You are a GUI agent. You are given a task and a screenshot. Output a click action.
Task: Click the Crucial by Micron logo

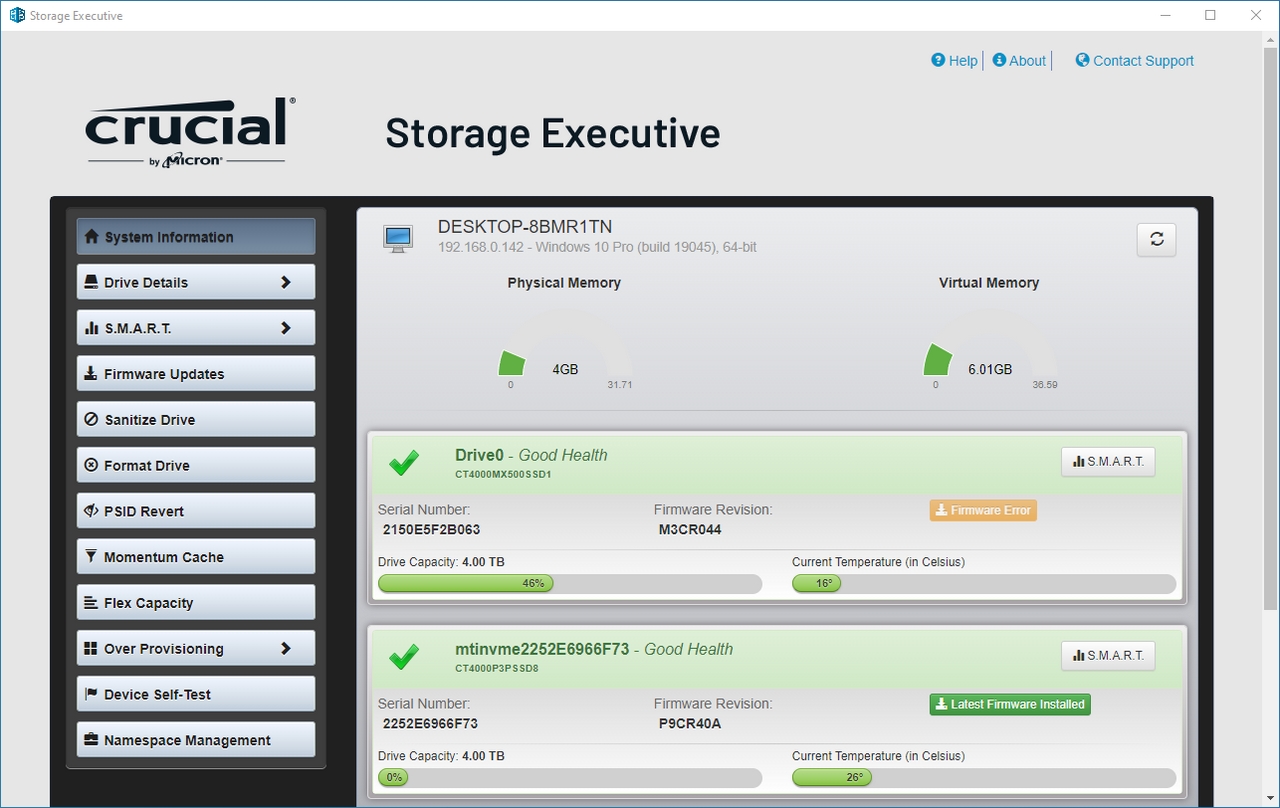(190, 132)
